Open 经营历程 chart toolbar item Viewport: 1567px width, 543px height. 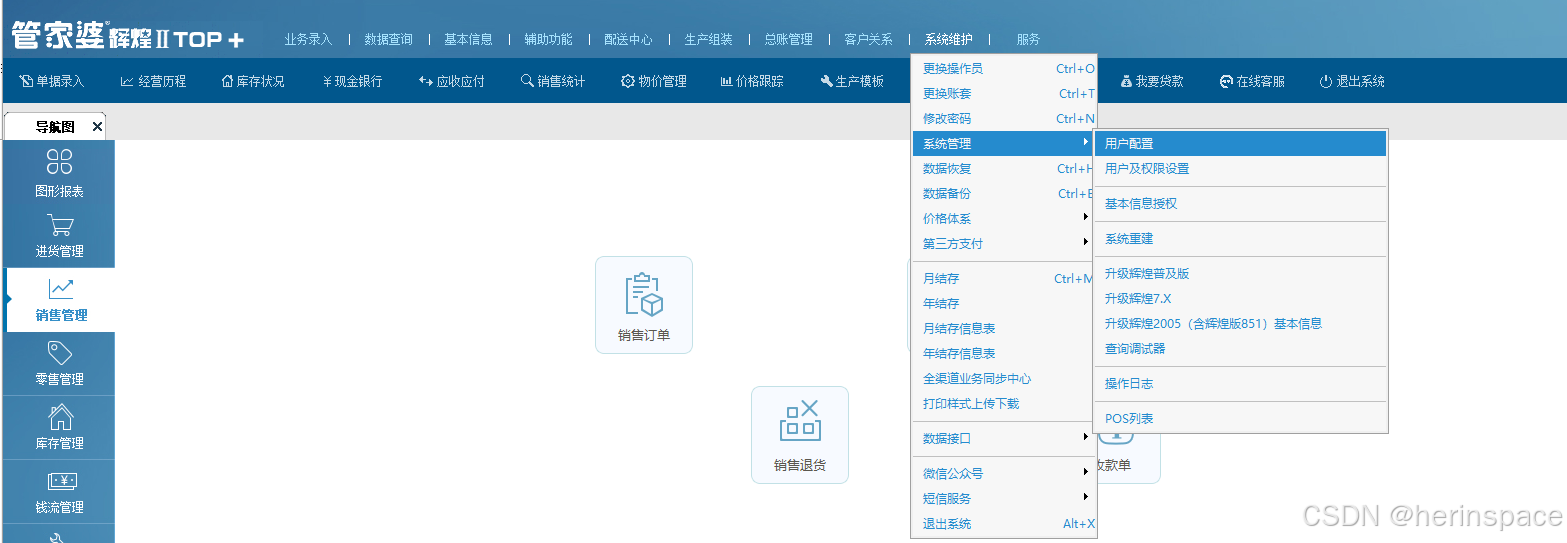[153, 81]
